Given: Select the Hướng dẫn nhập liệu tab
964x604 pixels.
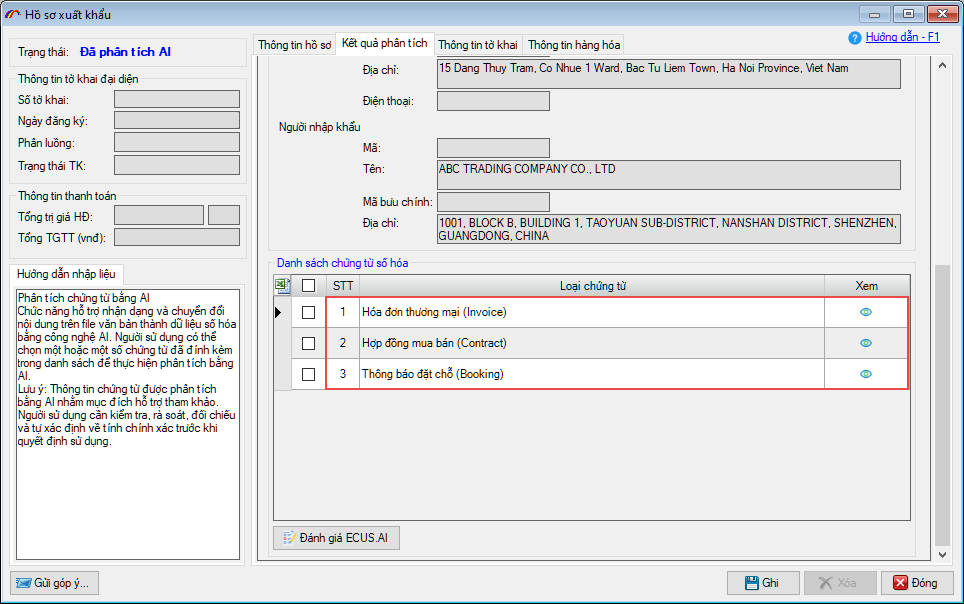Looking at the screenshot, I should [x=67, y=273].
